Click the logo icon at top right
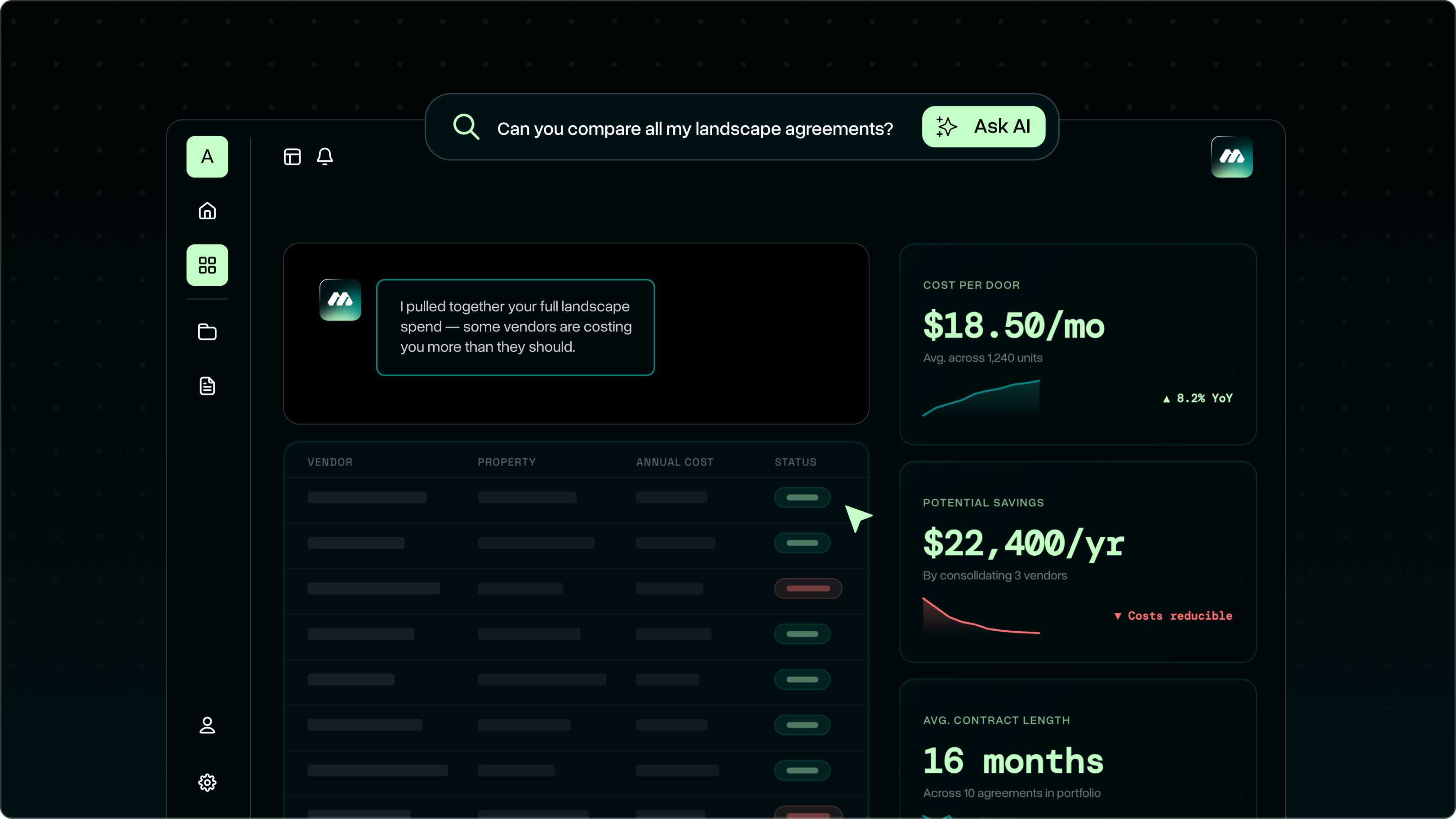The image size is (1456, 819). [1232, 156]
